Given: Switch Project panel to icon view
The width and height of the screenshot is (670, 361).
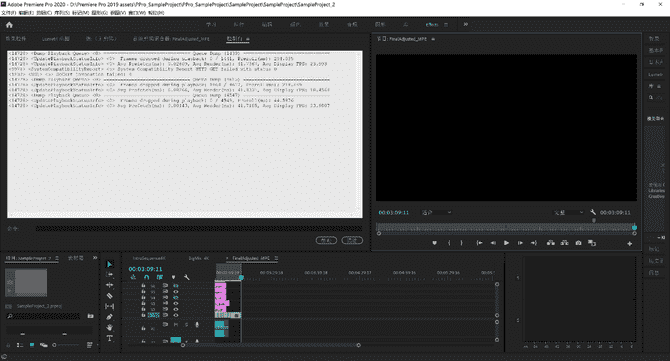Looking at the screenshot, I should point(32,345).
